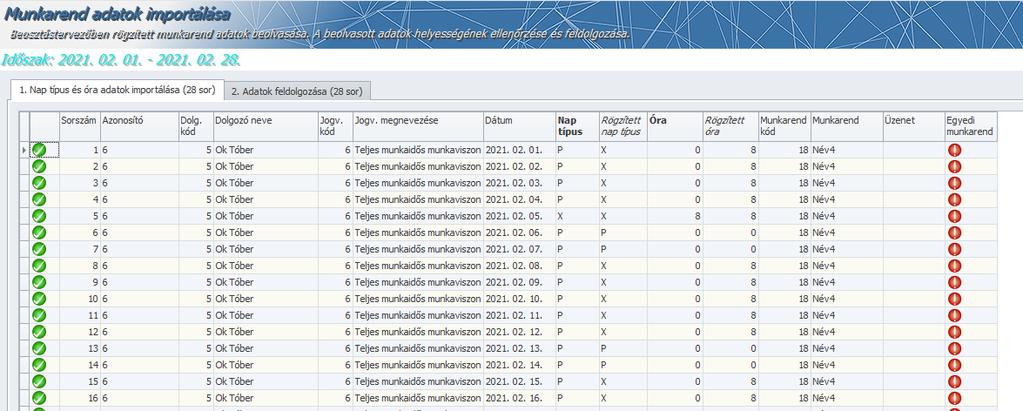Click the Egyedi munkarend column header
1023x411 pixels.
[x=971, y=127]
